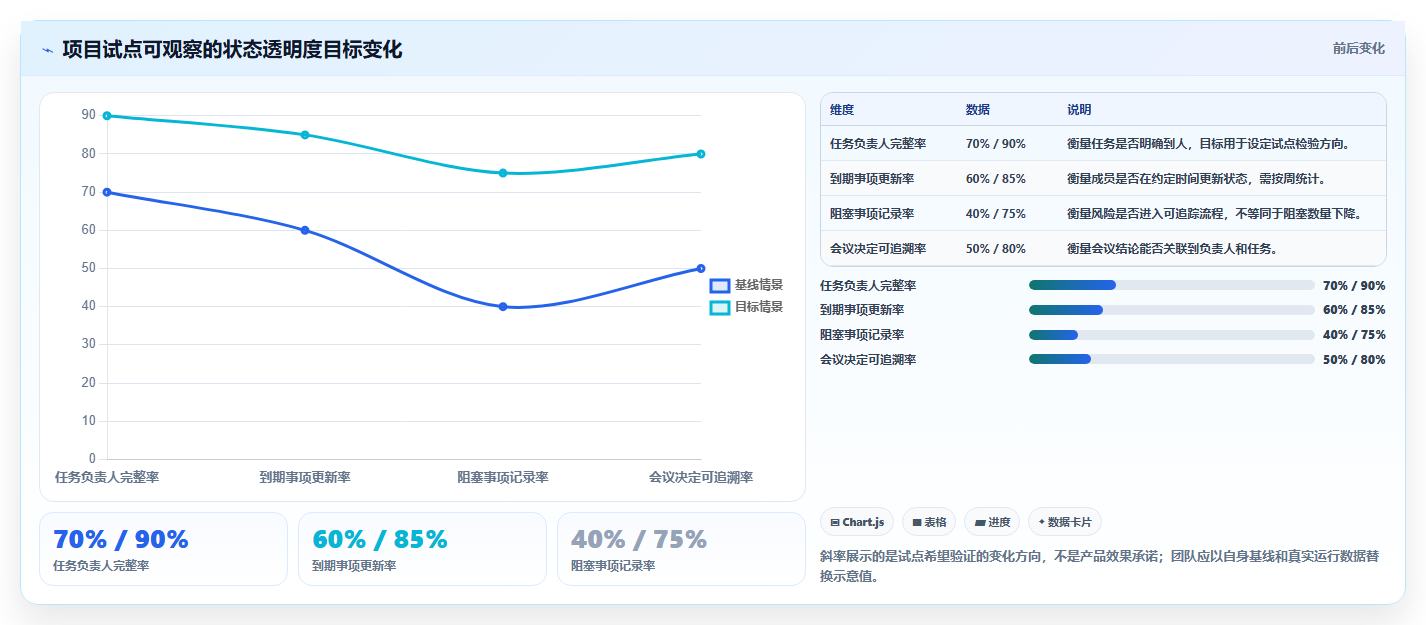Open the 70% / 90% data card
Screen dimensions: 1426x625
pos(163,549)
